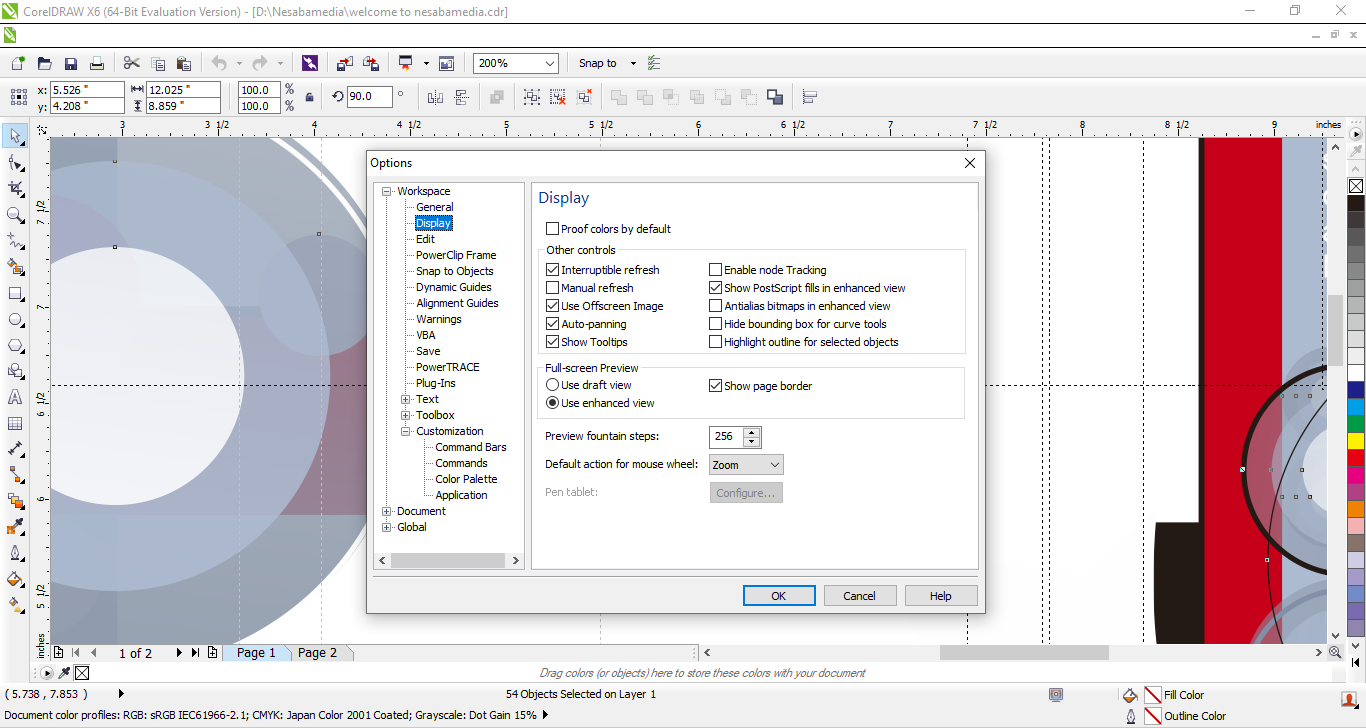Open the zoom level 200% dropdown
Viewport: 1366px width, 728px height.
549,63
